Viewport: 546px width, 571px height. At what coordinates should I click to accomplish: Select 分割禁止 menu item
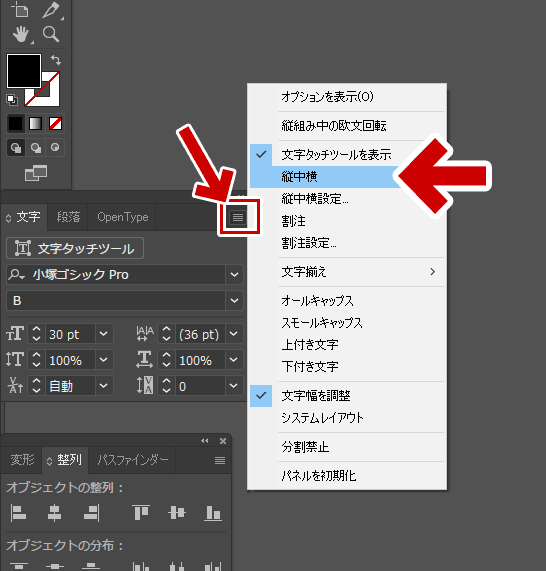[347, 447]
